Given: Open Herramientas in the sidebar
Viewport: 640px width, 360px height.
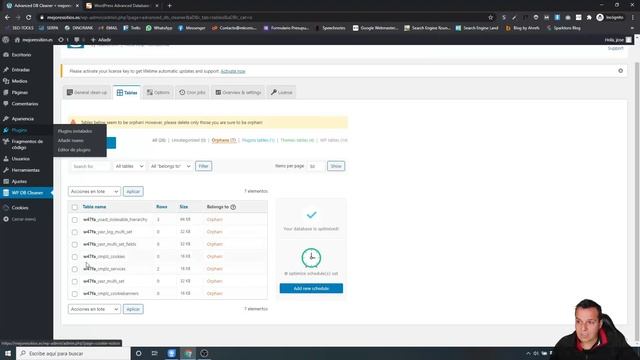Looking at the screenshot, I should click(x=26, y=170).
